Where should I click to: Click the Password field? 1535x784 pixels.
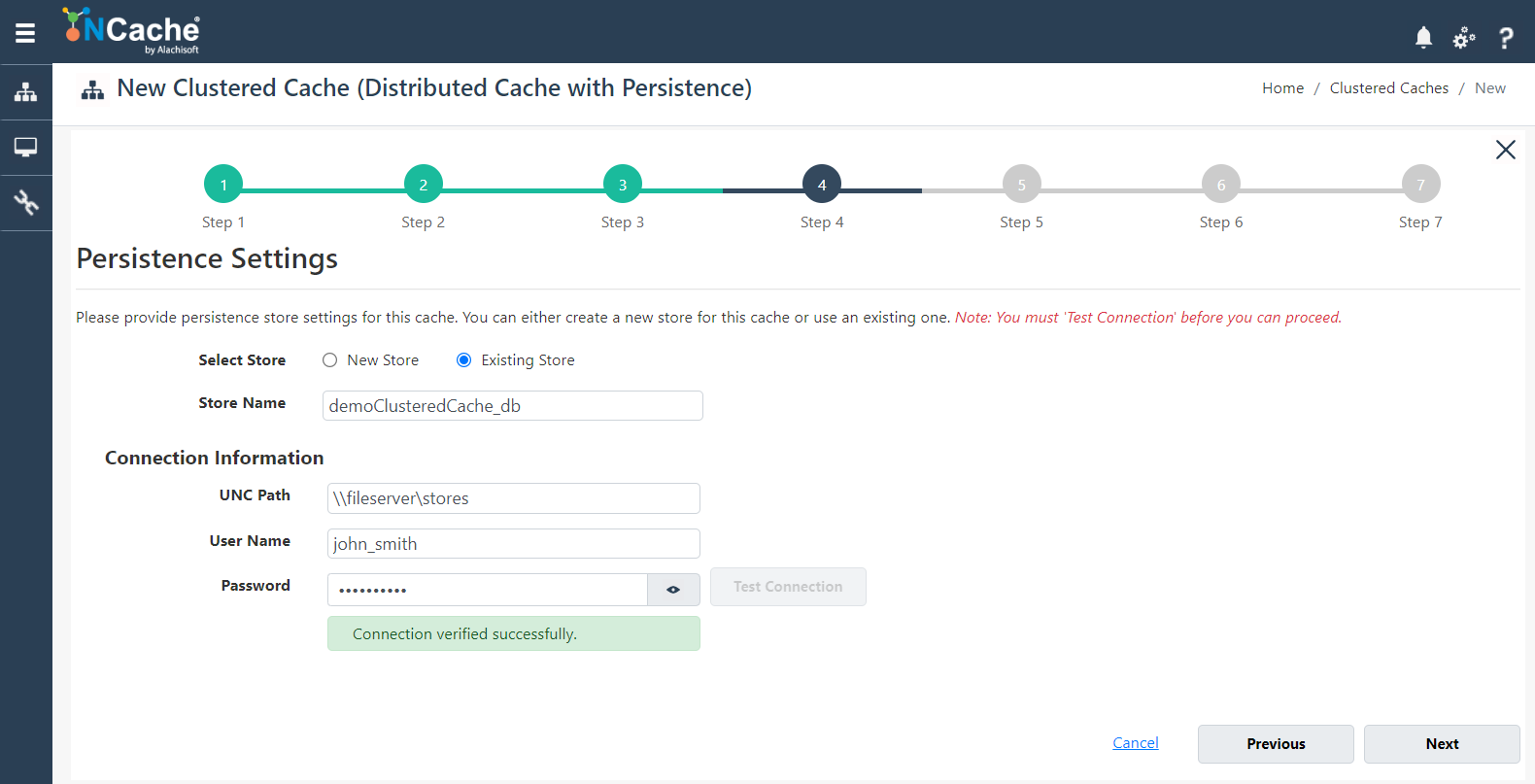coord(488,590)
